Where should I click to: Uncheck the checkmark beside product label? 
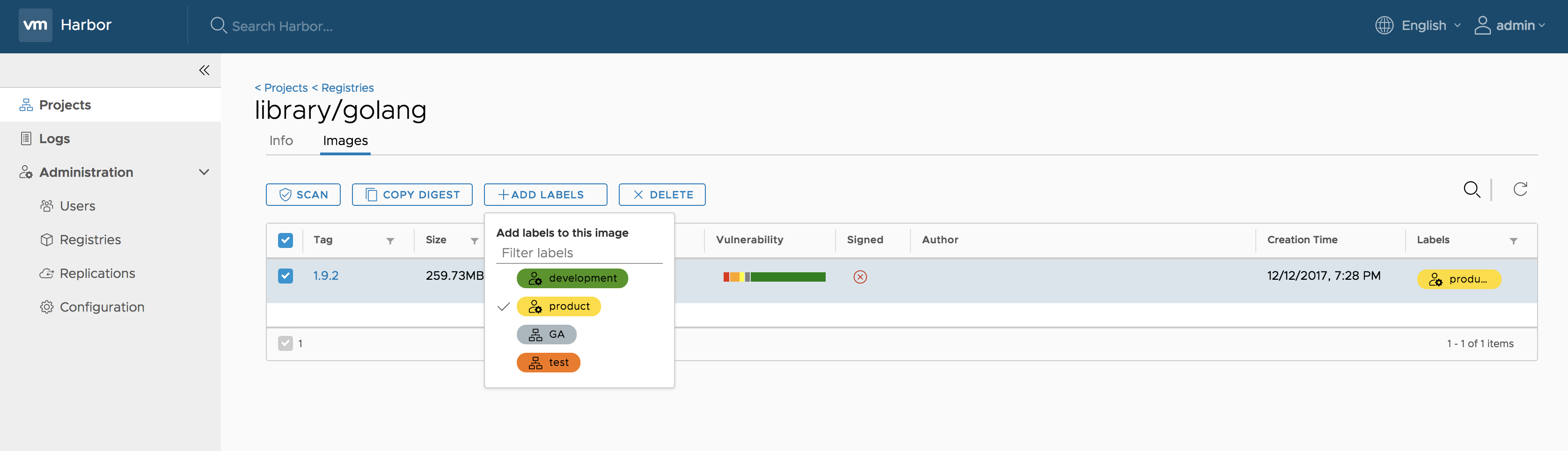pos(503,307)
